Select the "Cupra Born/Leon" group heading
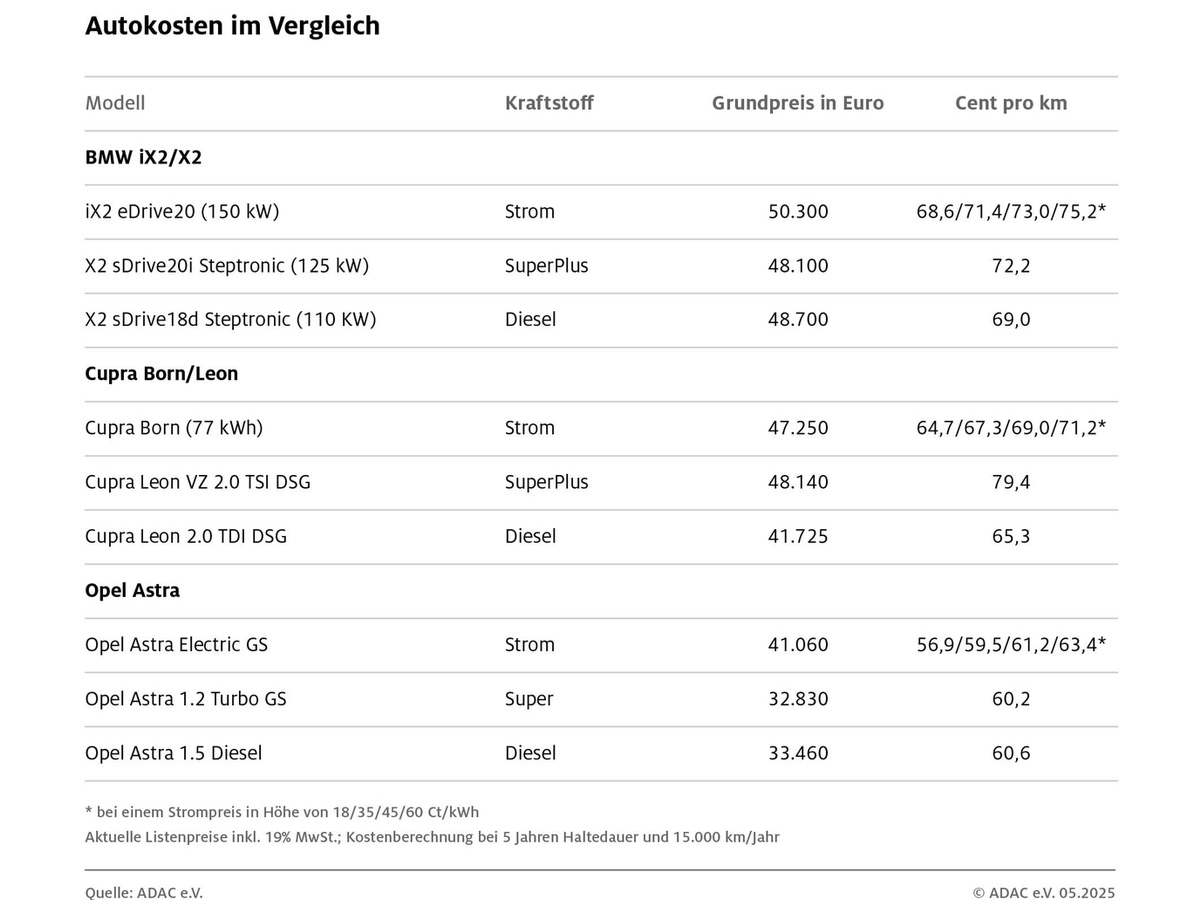This screenshot has height=900, width=1200. click(x=161, y=374)
